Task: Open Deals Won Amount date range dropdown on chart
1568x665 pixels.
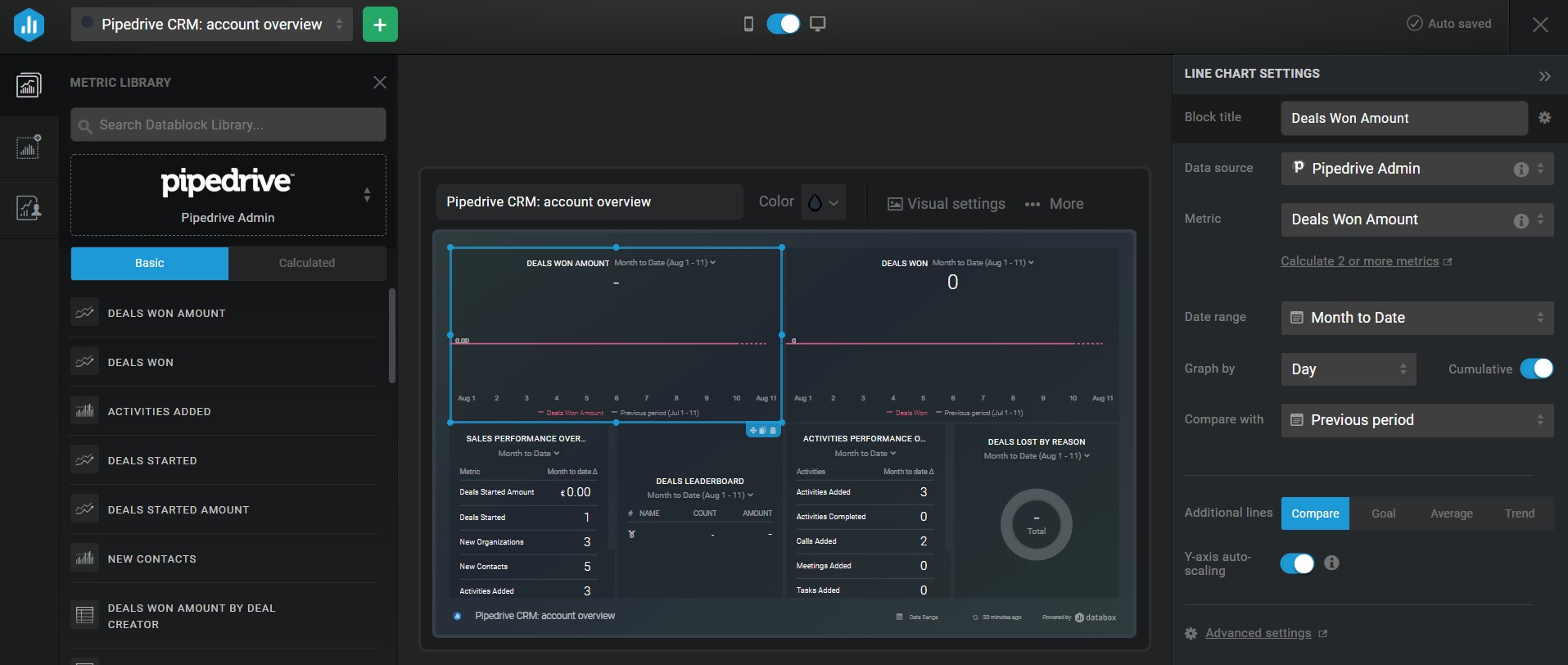Action: coord(665,263)
